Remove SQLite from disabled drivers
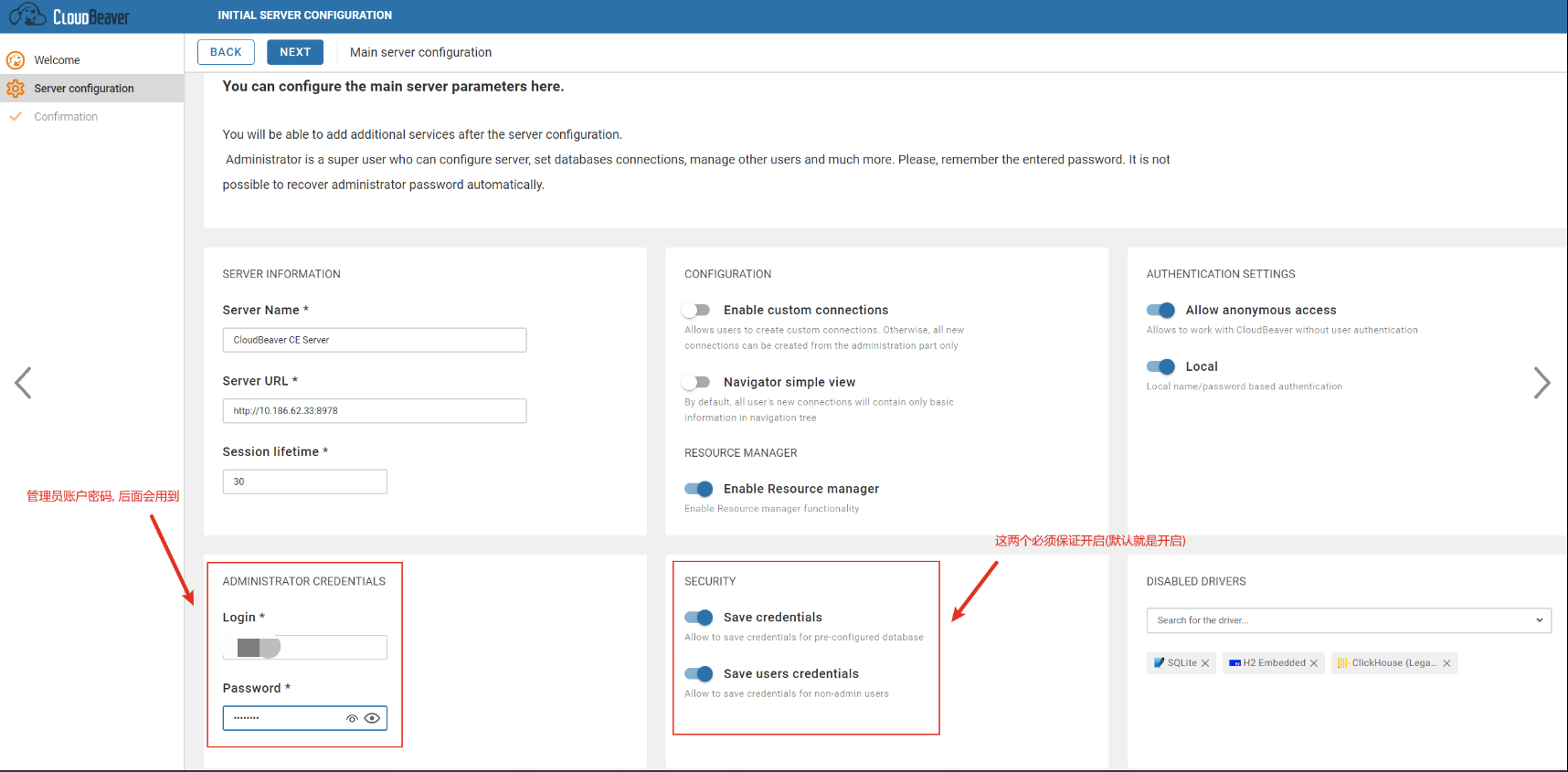The height and width of the screenshot is (772, 1568). tap(1205, 663)
